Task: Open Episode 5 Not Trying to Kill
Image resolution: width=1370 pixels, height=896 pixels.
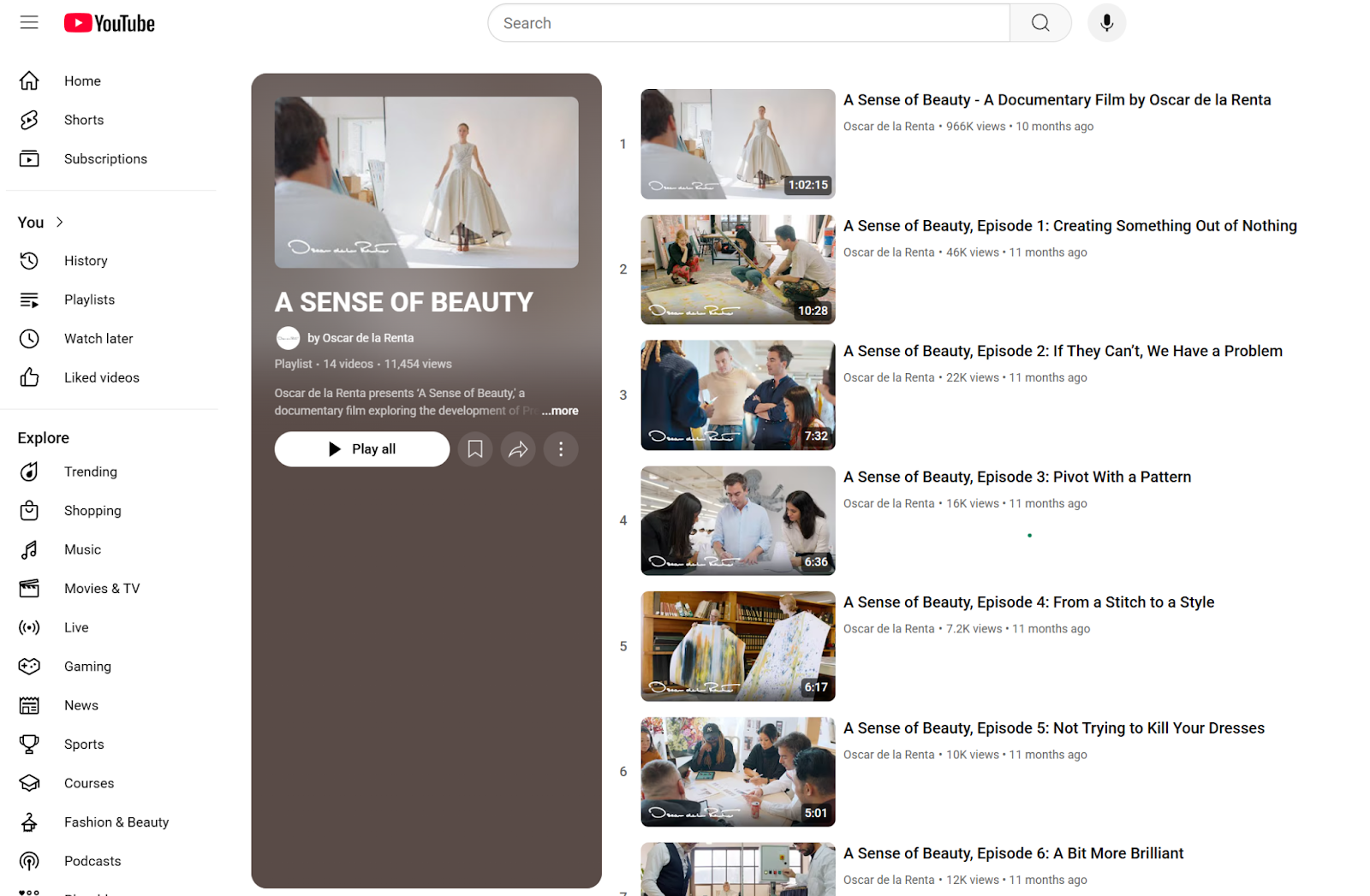Action: click(x=1053, y=728)
